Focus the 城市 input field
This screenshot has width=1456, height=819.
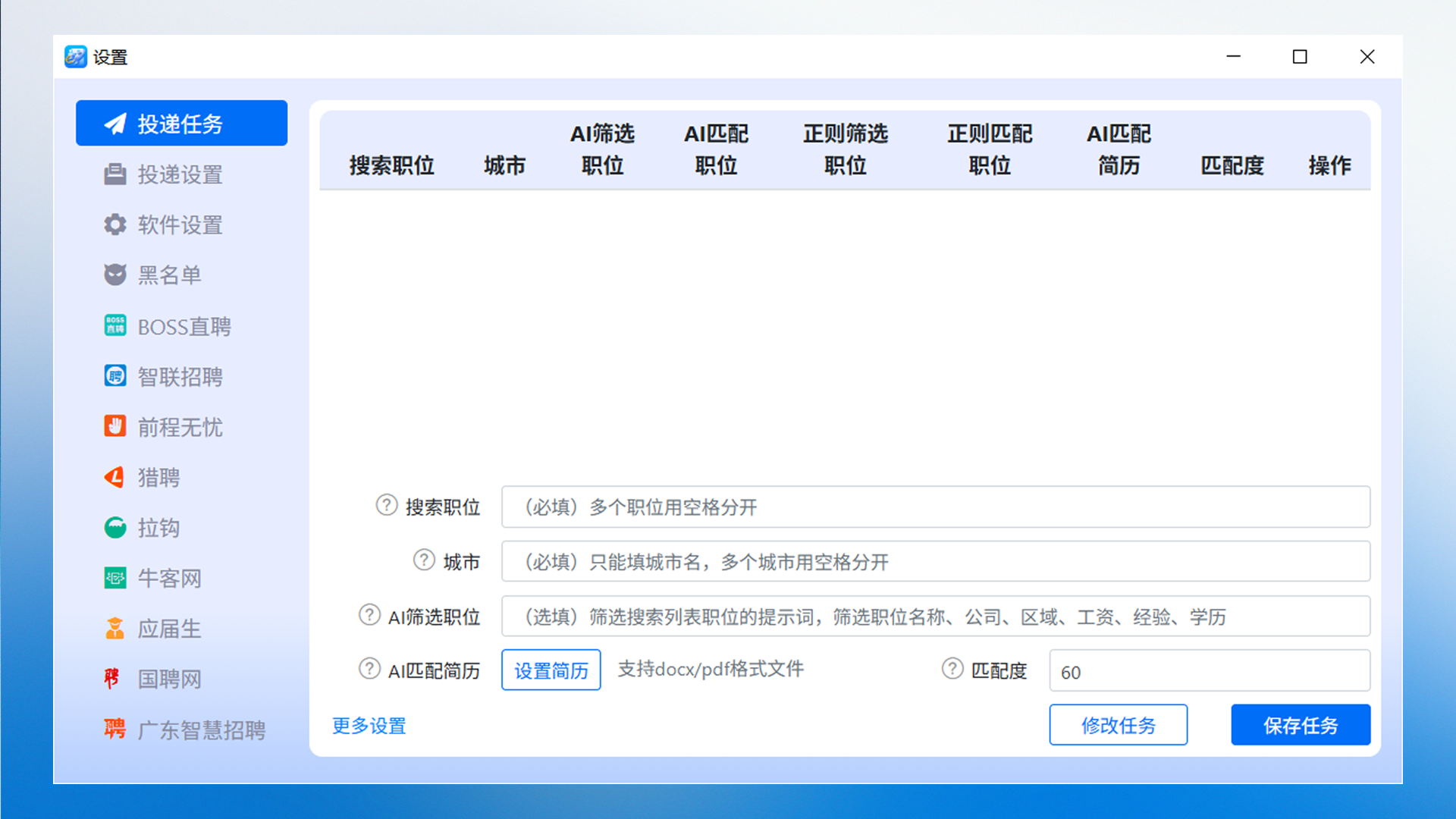[935, 562]
